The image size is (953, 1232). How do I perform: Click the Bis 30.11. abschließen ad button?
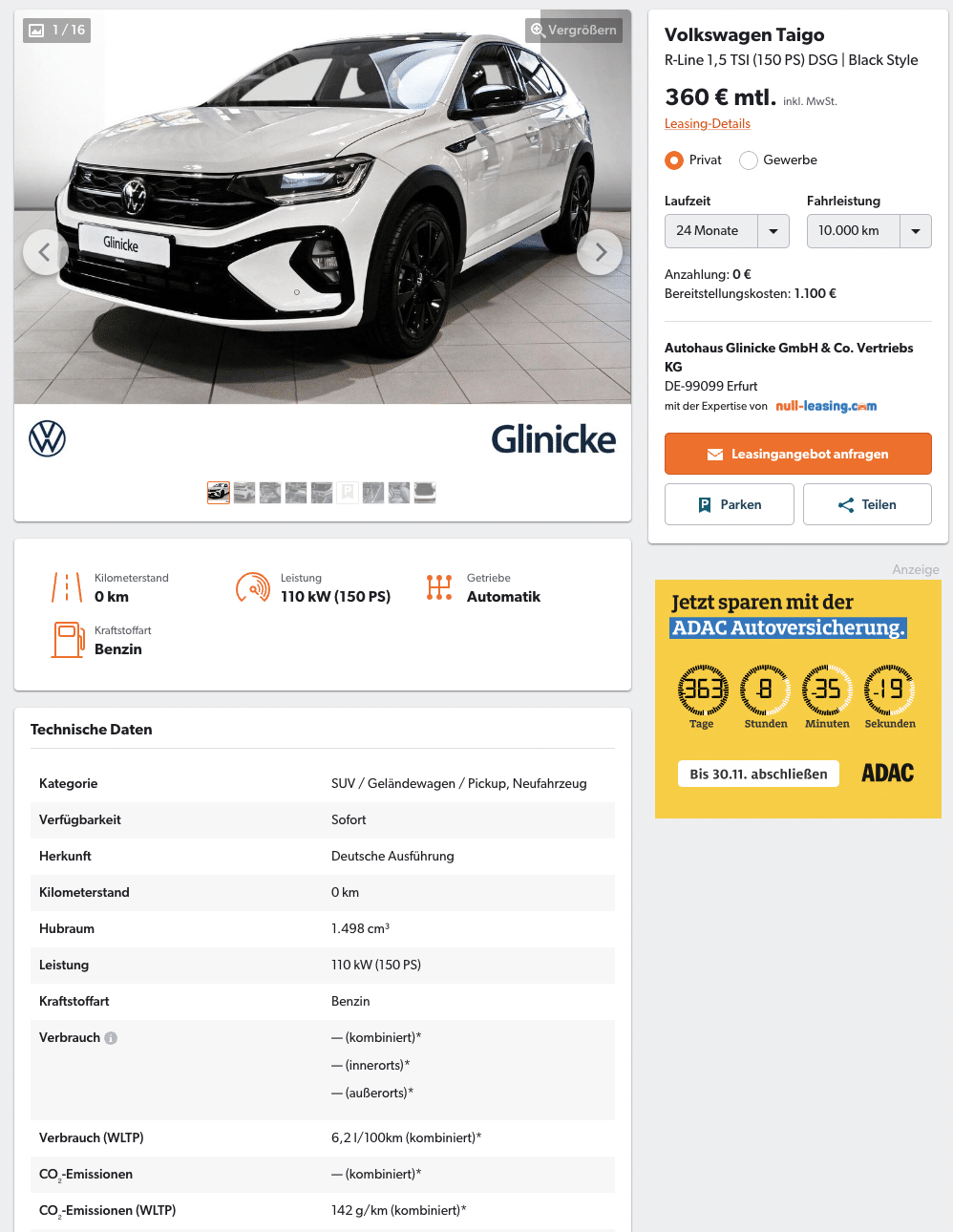(758, 774)
